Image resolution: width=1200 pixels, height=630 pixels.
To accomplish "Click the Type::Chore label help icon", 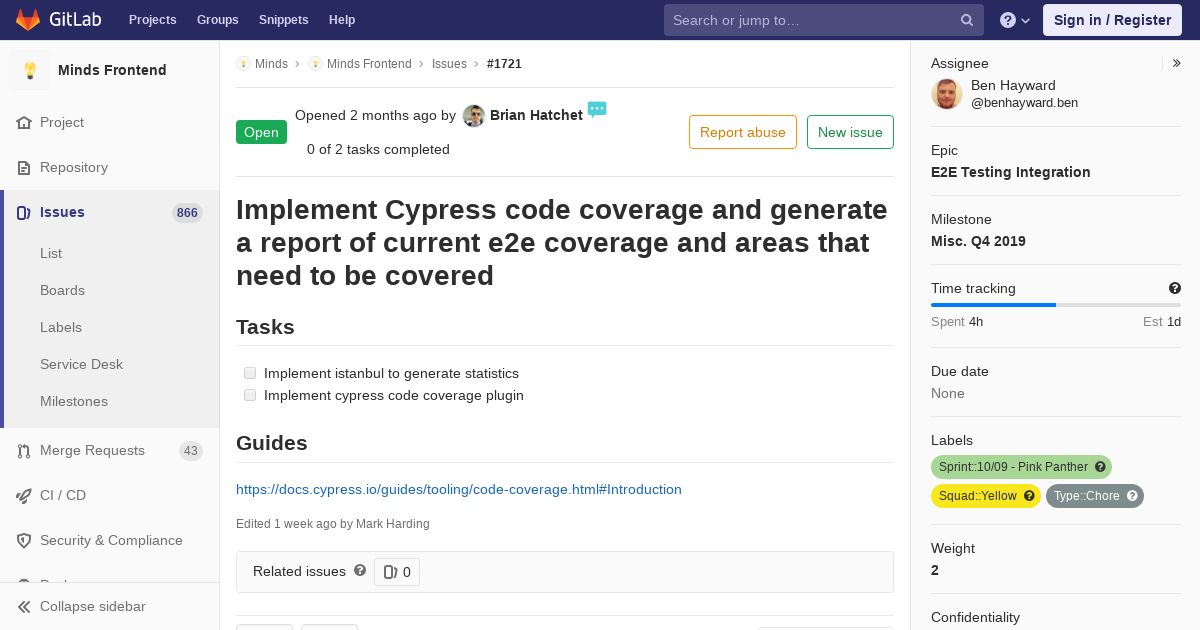I will tap(1132, 496).
